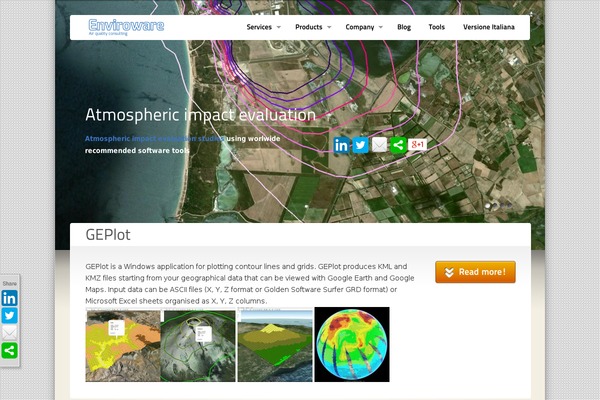Switch to Versione Italiana
600x400 pixels.
tap(489, 27)
